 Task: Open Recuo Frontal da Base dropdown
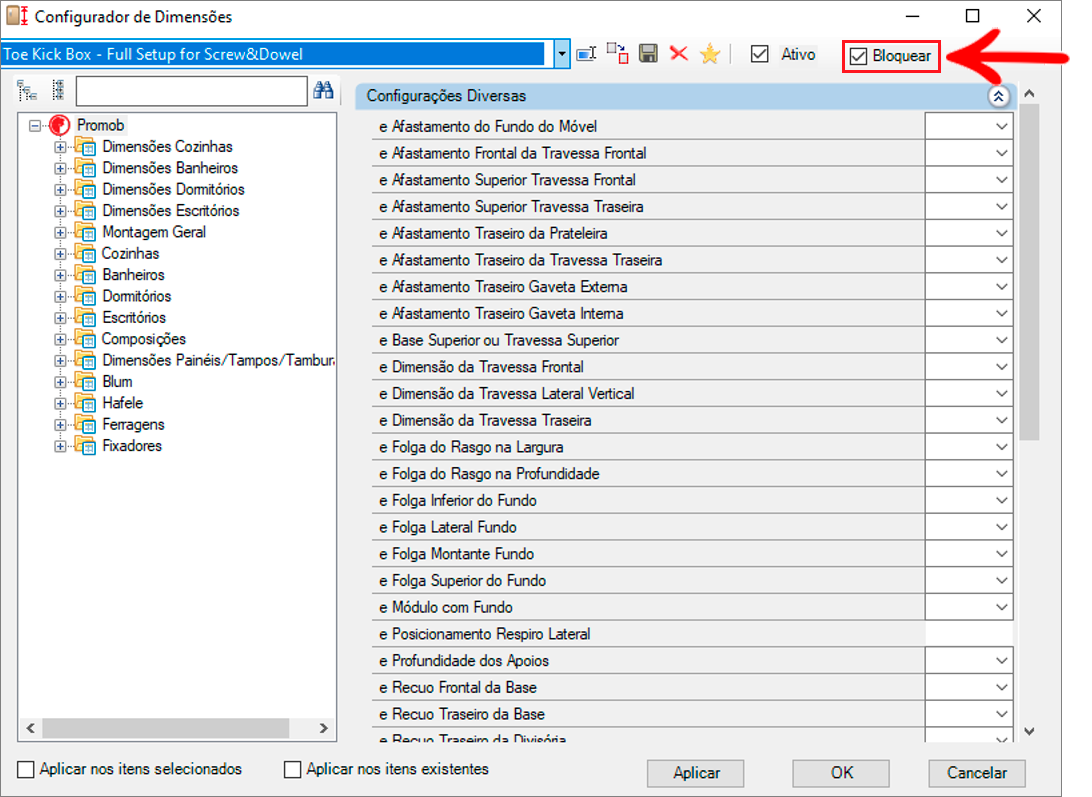[x=1001, y=688]
